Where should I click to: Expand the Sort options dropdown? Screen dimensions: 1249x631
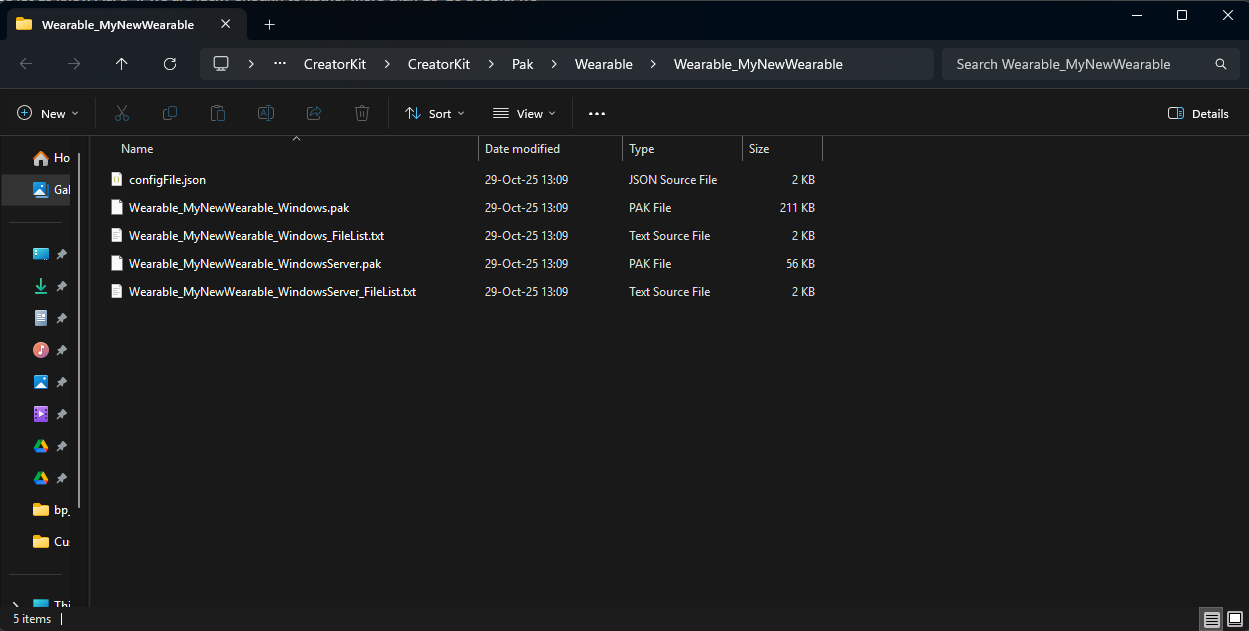point(435,114)
